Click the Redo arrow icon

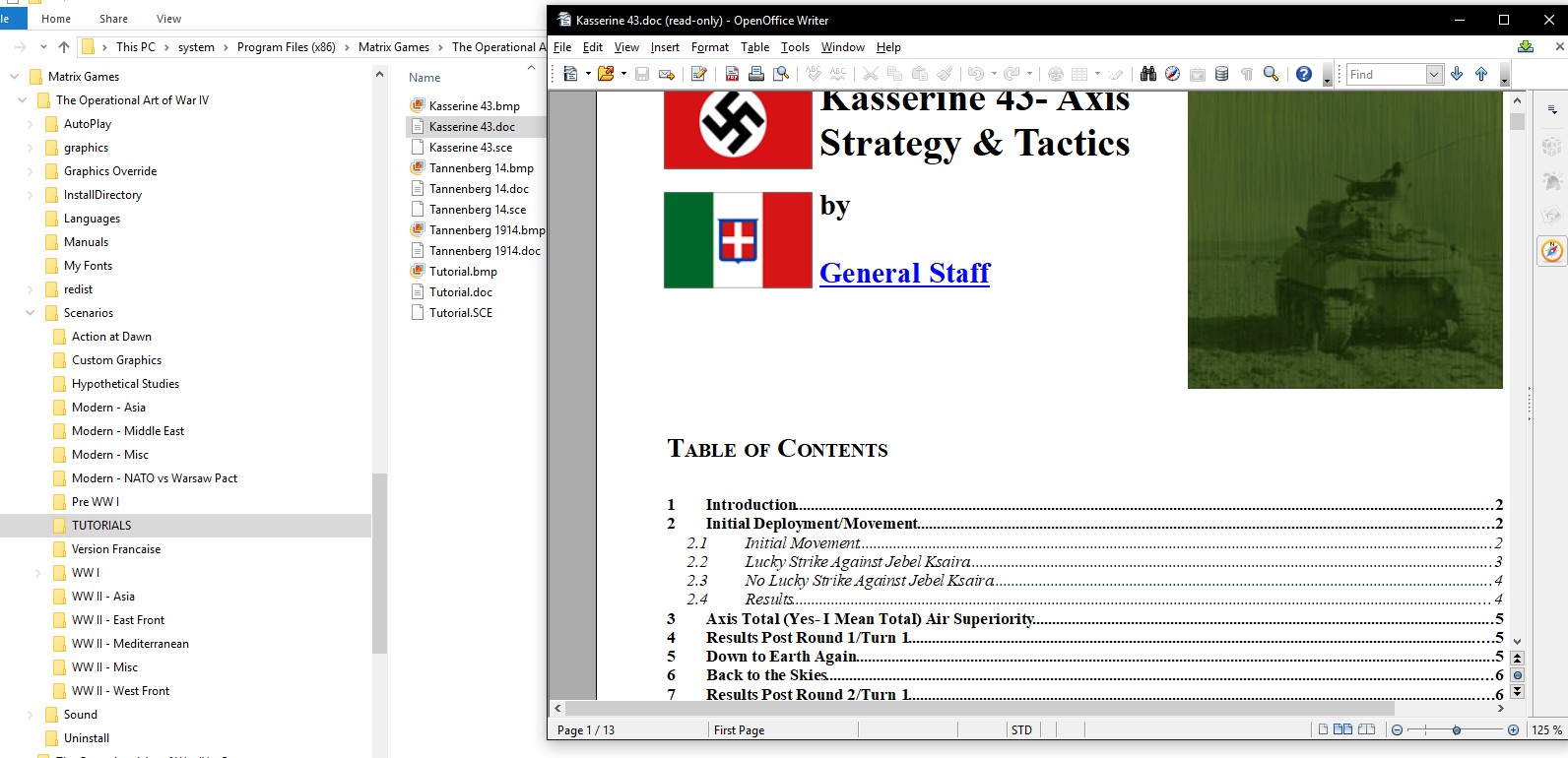click(x=1012, y=74)
